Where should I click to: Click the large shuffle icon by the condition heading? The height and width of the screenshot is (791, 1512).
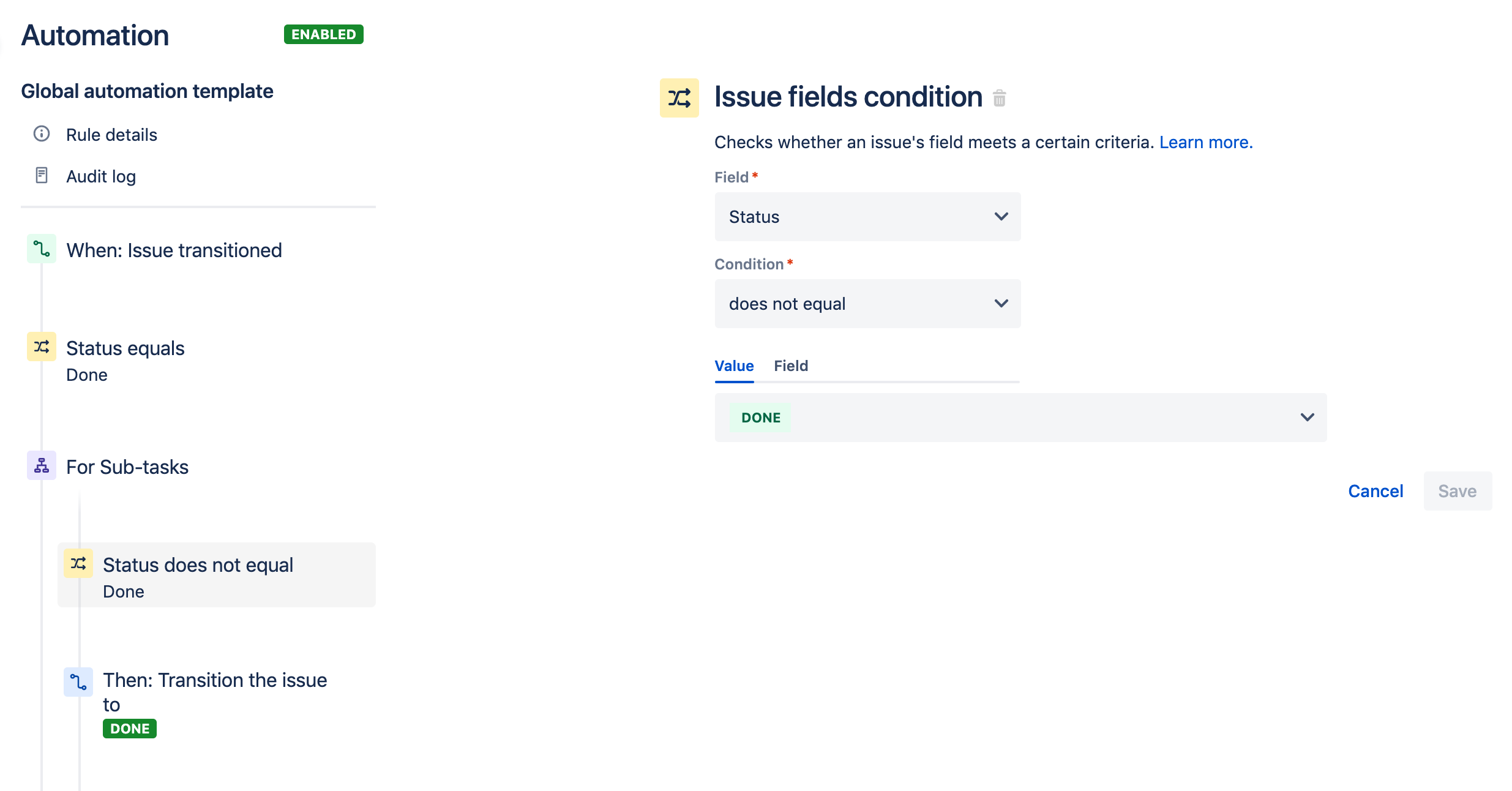tap(679, 98)
